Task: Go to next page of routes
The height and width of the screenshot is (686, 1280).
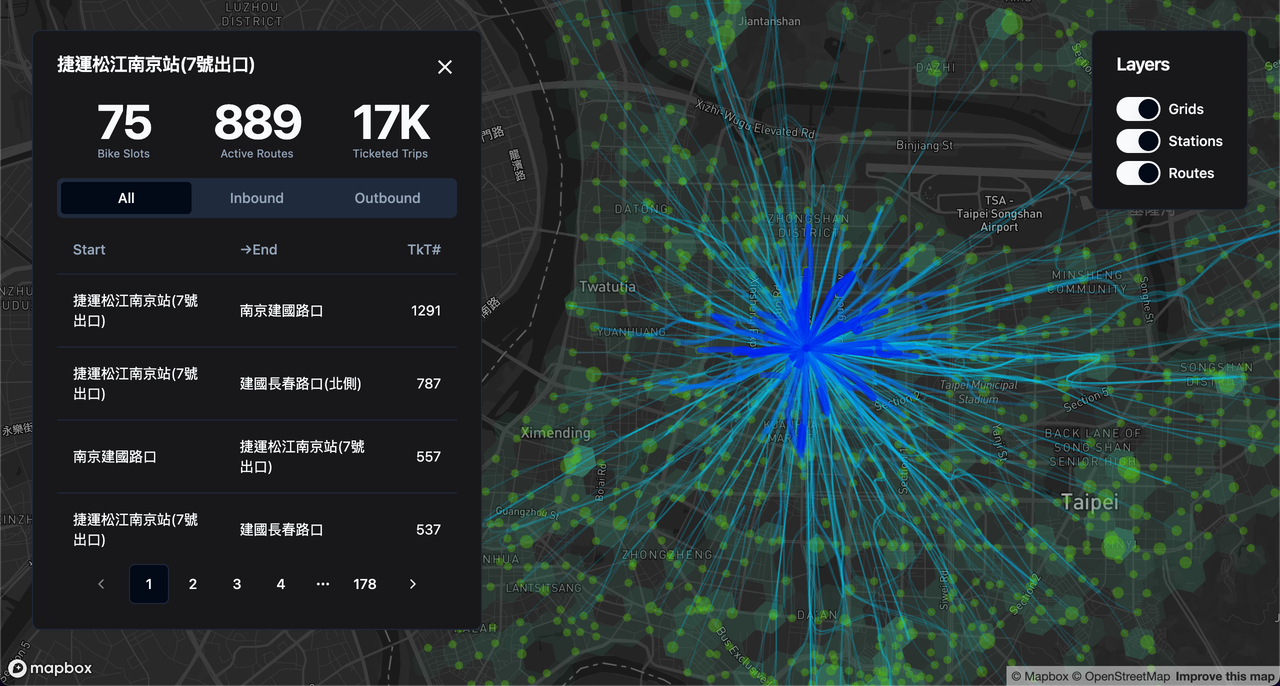Action: (x=413, y=584)
